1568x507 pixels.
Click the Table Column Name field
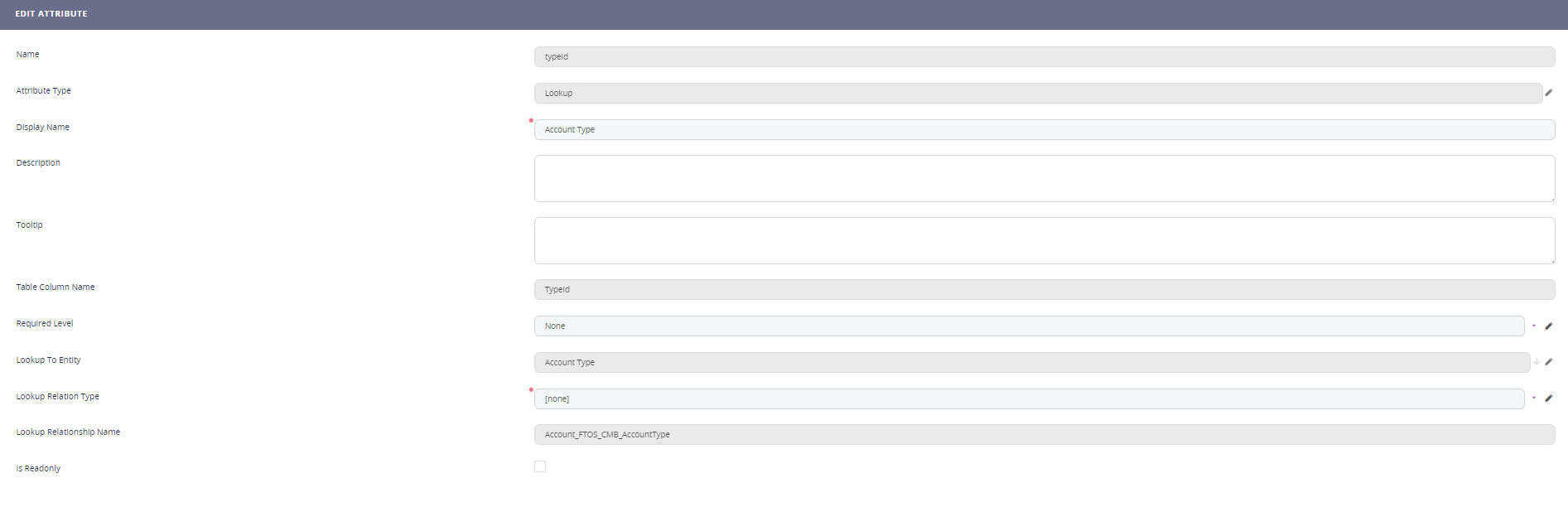pos(1044,290)
